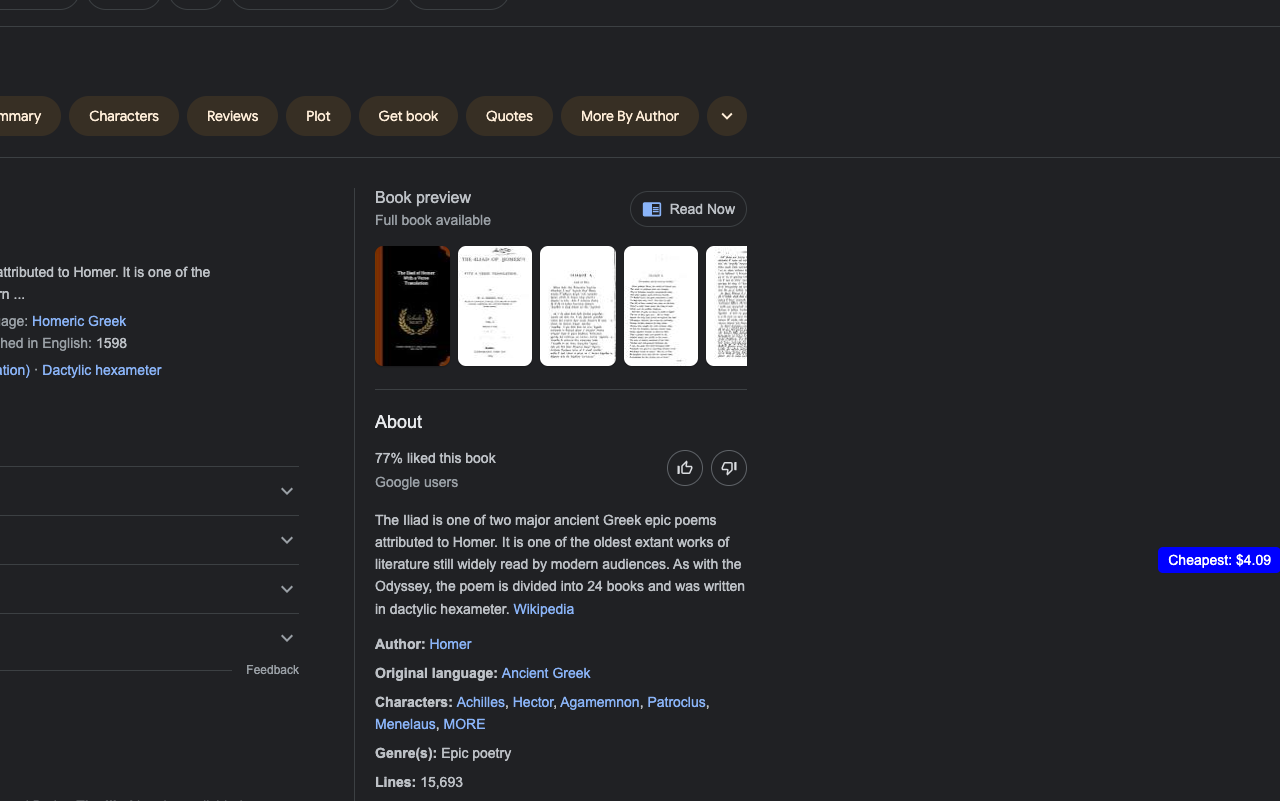Viewport: 1280px width, 801px height.
Task: Open the title page preview thumbnail
Action: [495, 306]
